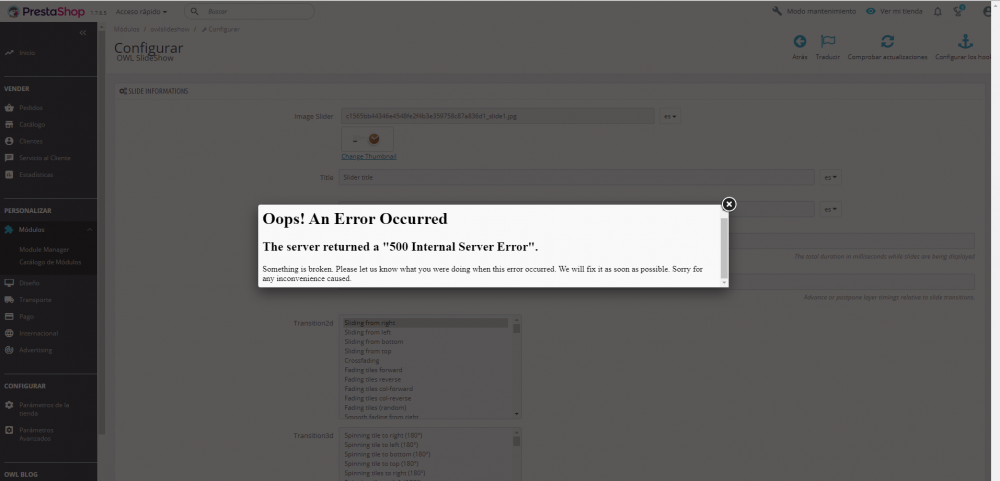Image resolution: width=1000 pixels, height=481 pixels.
Task: Open the es language dropdown beside Title
Action: 830,177
